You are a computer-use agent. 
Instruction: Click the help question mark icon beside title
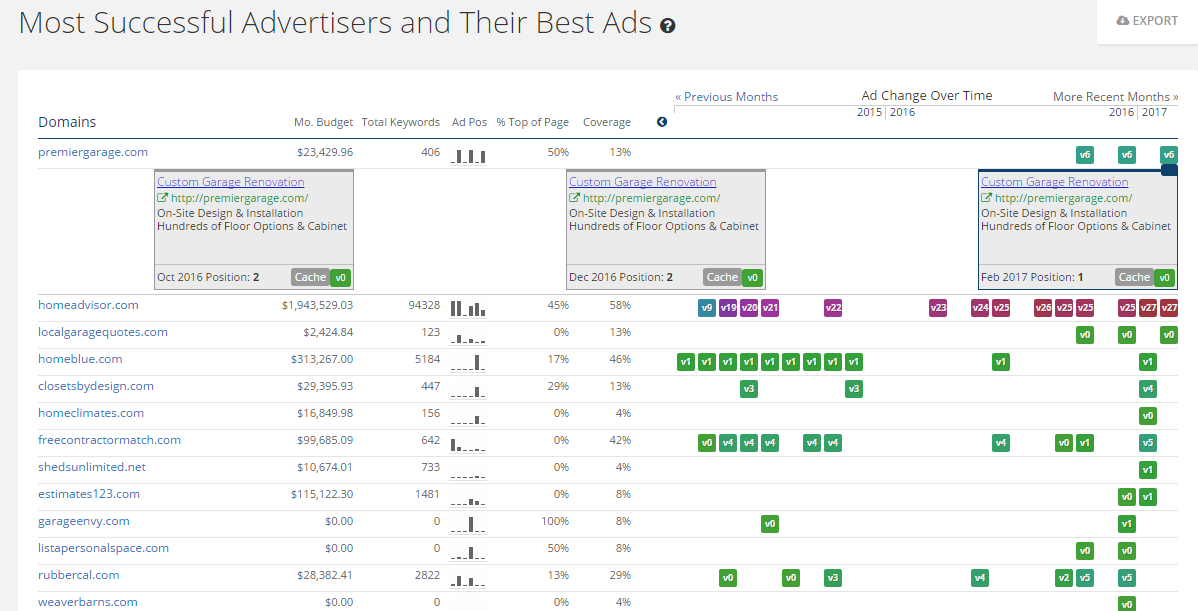coord(668,26)
